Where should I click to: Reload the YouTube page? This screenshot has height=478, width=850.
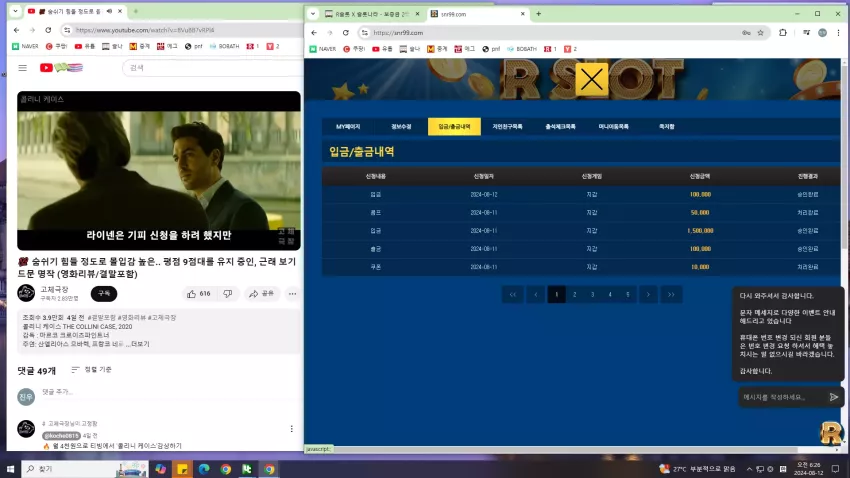[x=48, y=30]
